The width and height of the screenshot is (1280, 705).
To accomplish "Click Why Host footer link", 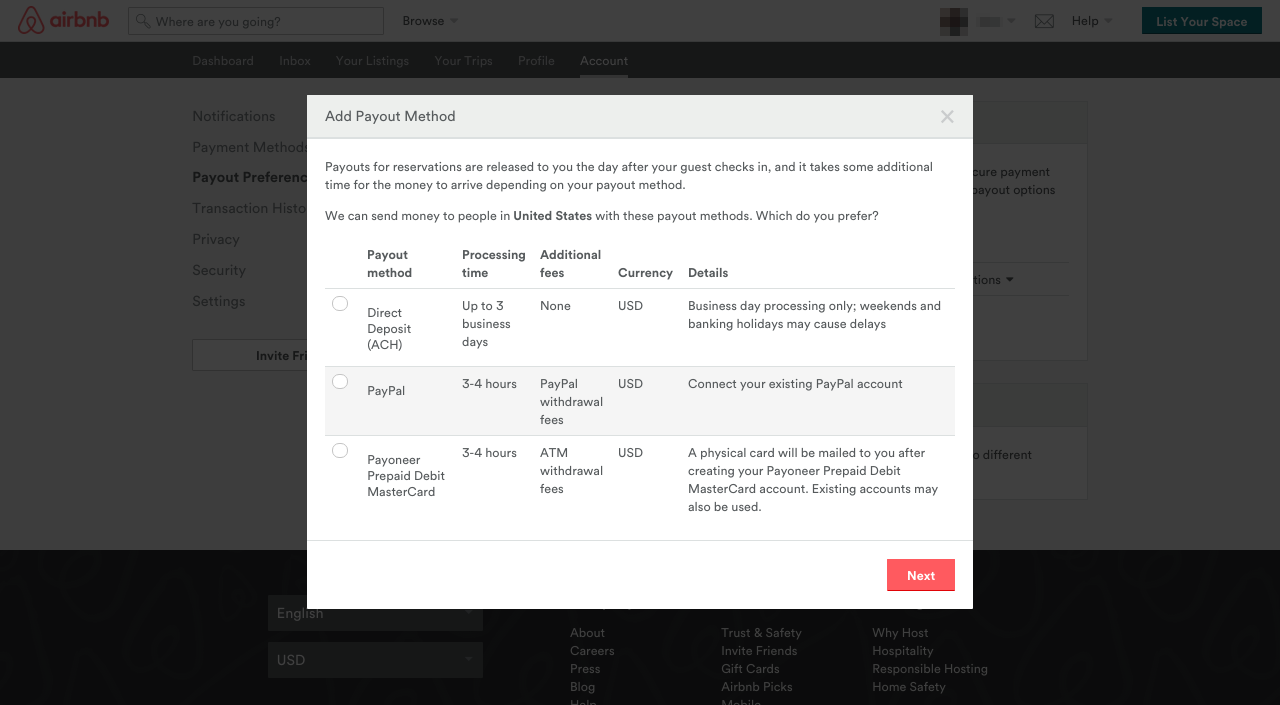I will pyautogui.click(x=900, y=633).
